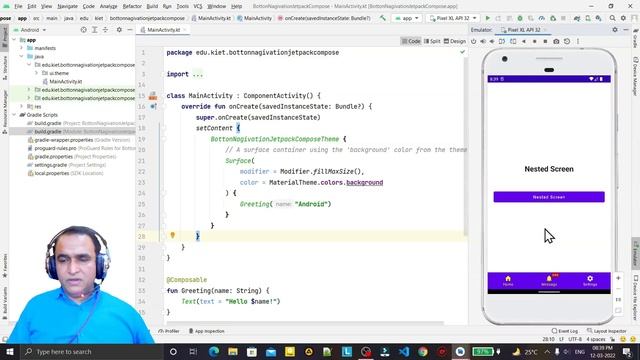Screen dimensions: 640x360
Task: Switch editor to Split view
Action: coord(432,41)
